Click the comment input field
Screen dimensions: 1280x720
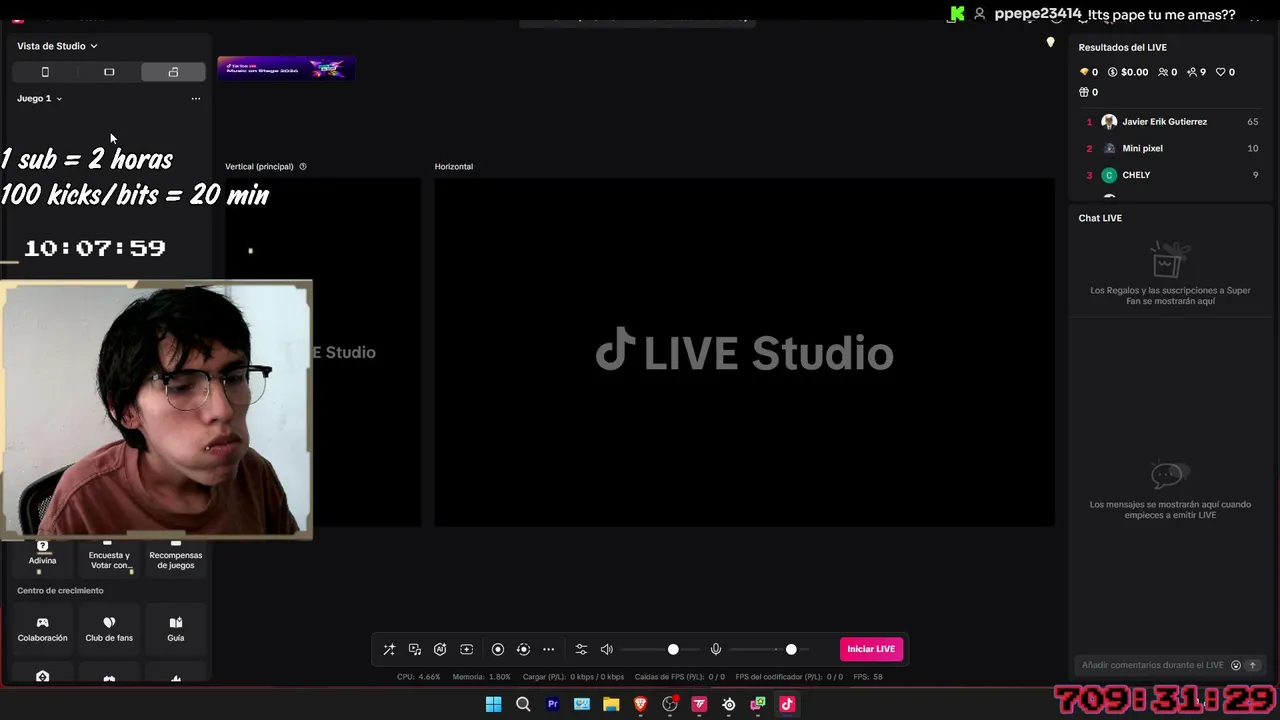pos(1152,665)
